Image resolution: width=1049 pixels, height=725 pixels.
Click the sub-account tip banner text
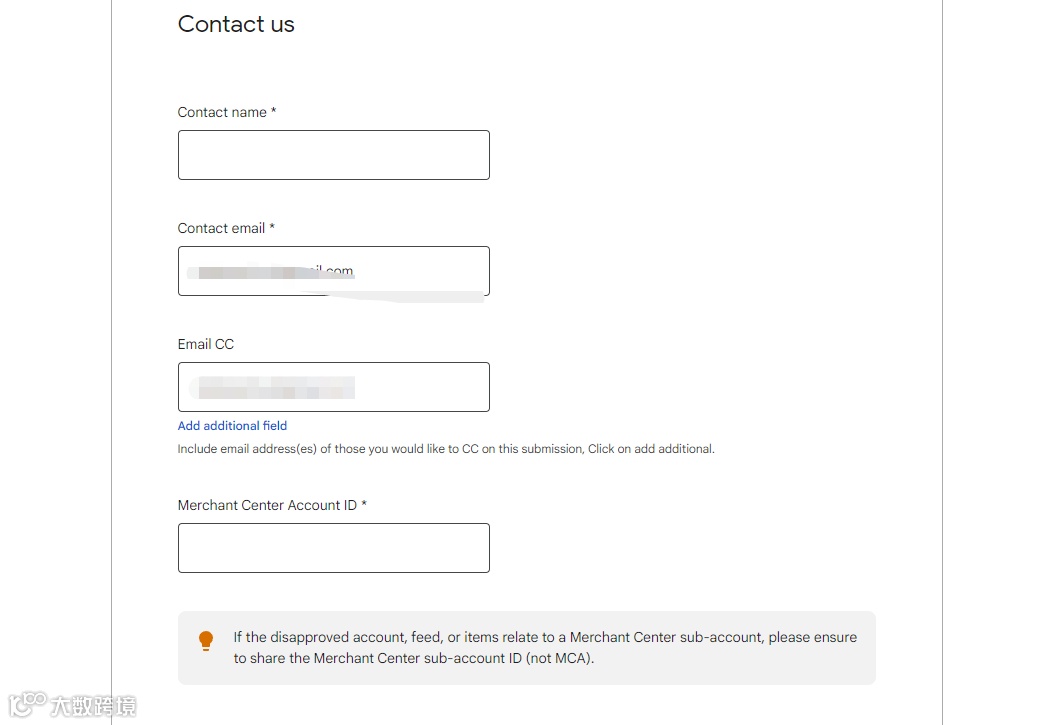coord(544,647)
